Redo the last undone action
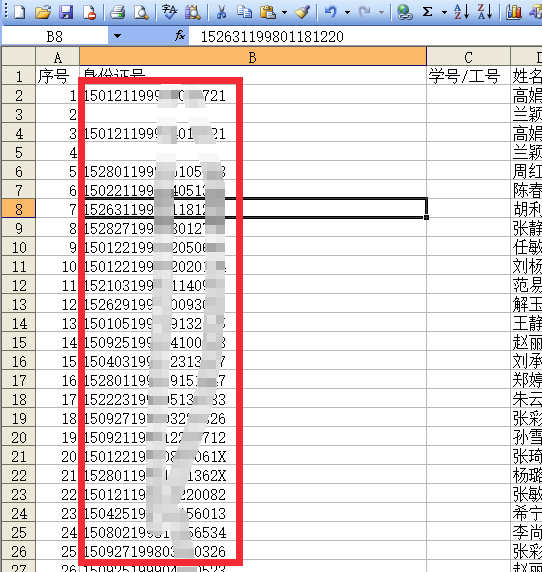Image resolution: width=542 pixels, height=572 pixels. pyautogui.click(x=364, y=12)
